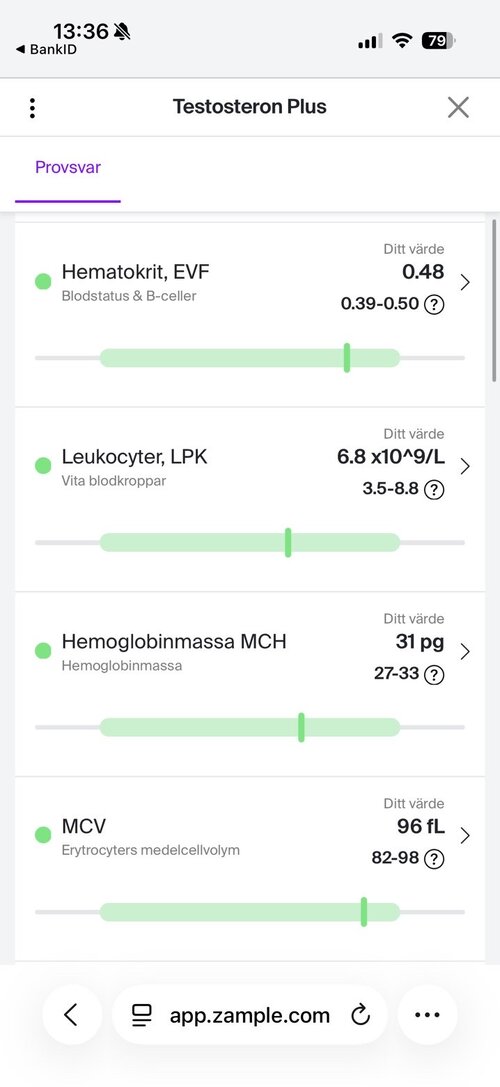The height and width of the screenshot is (1087, 500).
Task: Expand the Leukocyter, LPK details chevron
Action: click(465, 467)
